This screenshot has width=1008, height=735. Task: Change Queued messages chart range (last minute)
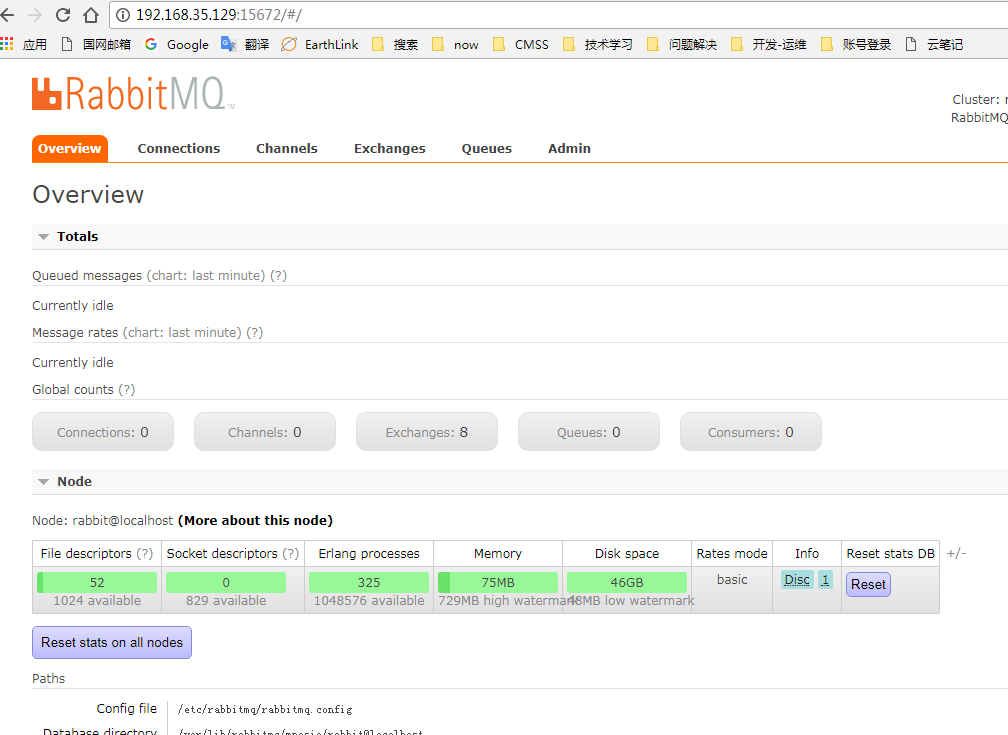pyautogui.click(x=206, y=275)
